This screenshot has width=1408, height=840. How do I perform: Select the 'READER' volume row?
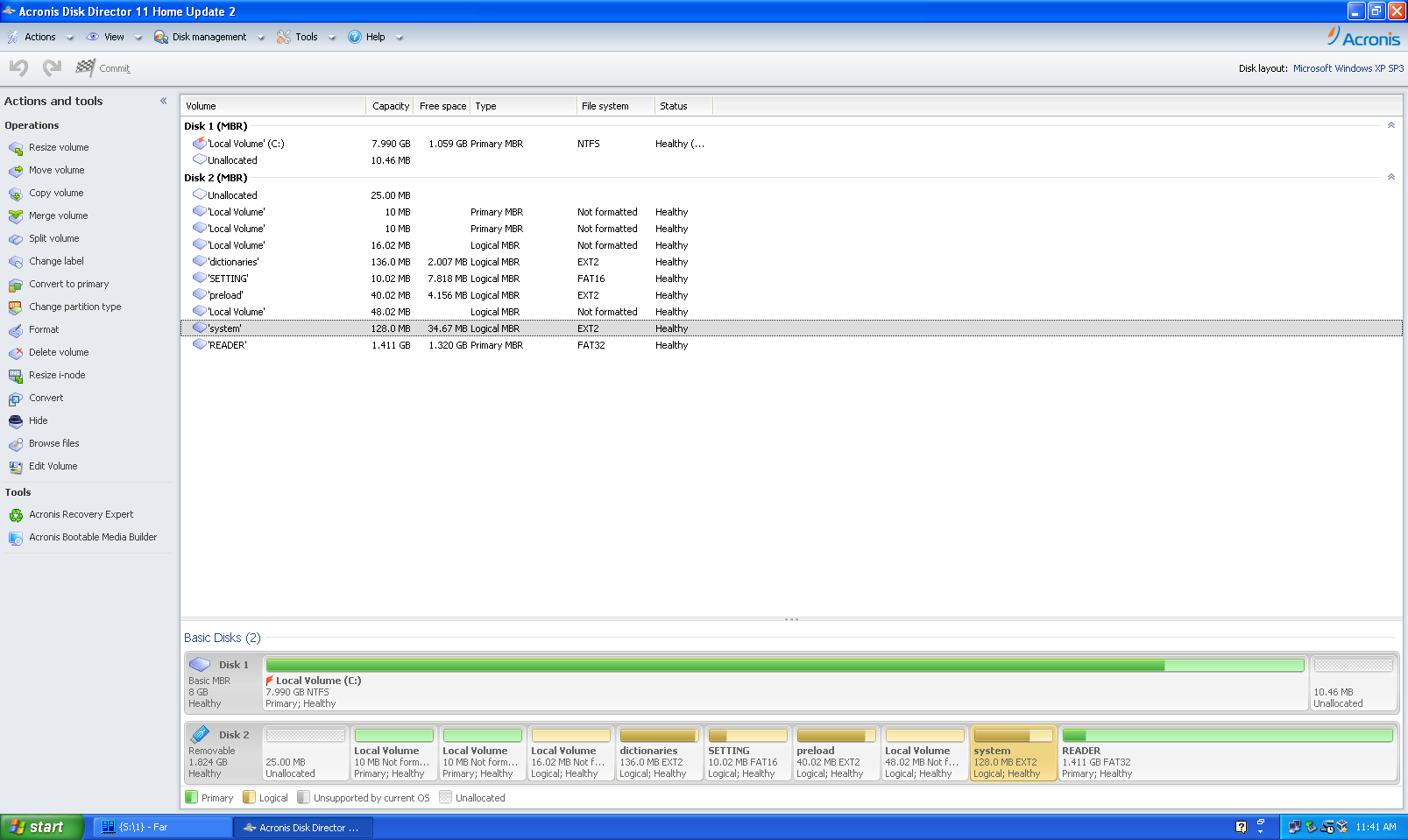pos(791,345)
